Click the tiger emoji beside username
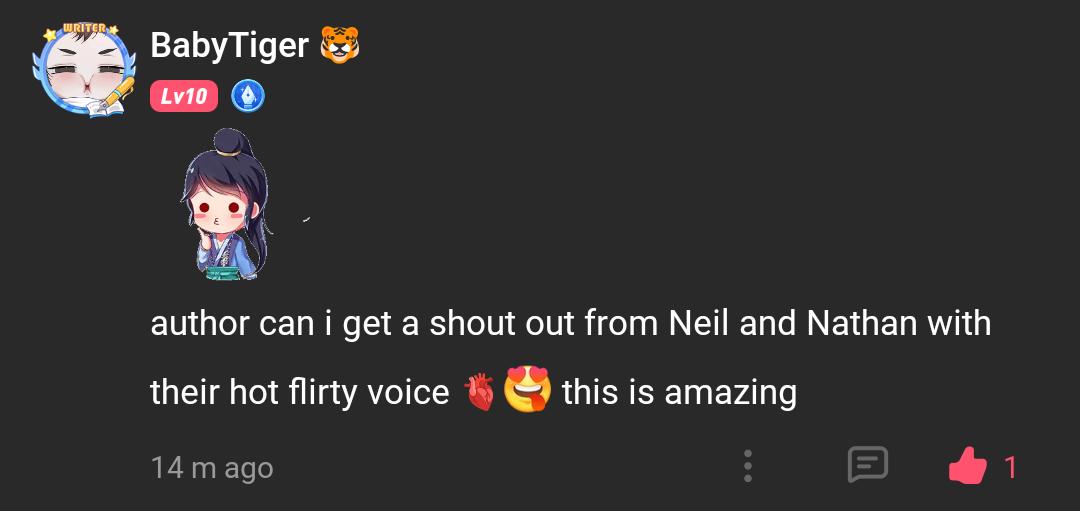Viewport: 1080px width, 511px height. pos(339,44)
